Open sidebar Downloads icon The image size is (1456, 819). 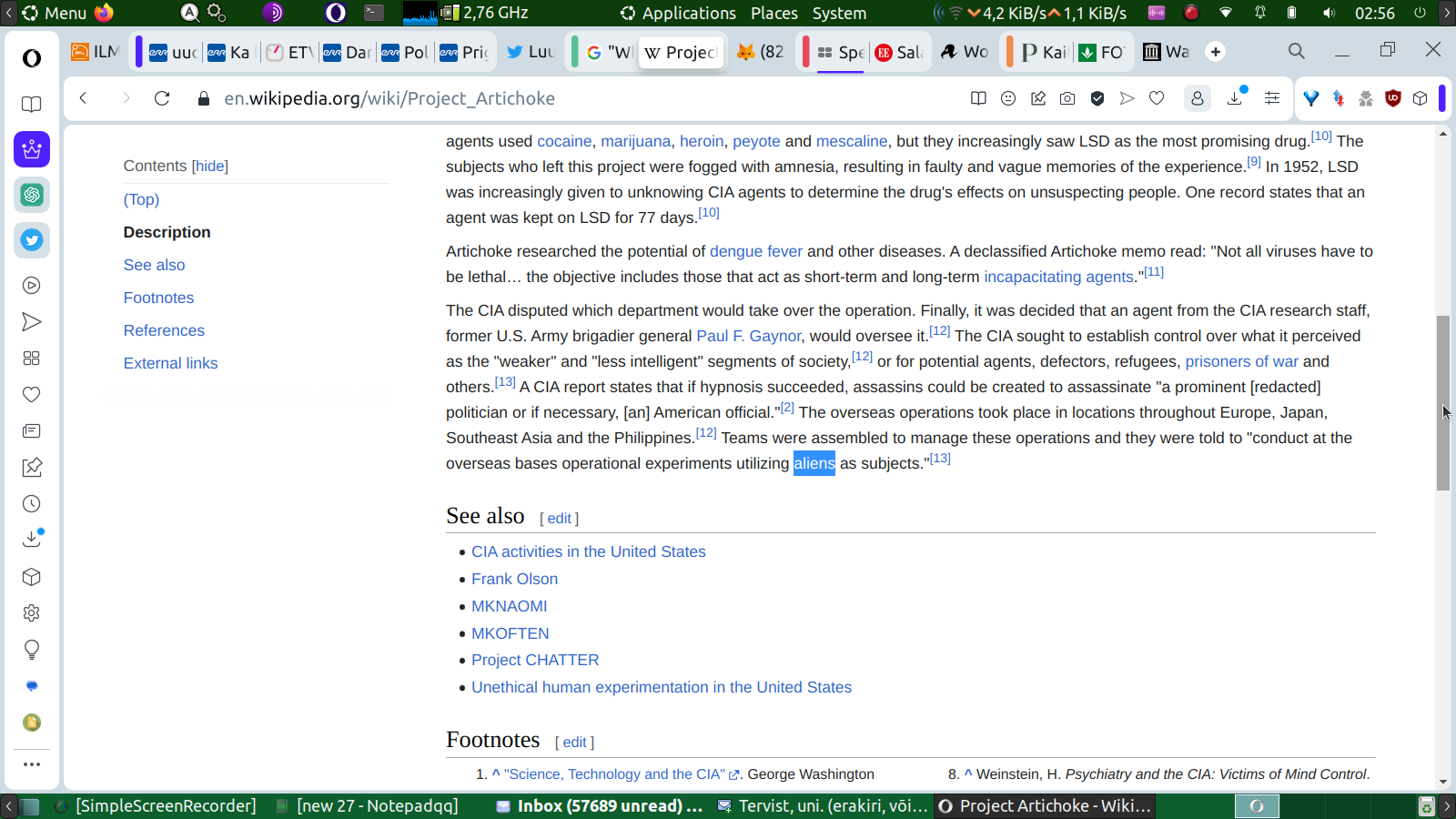tap(32, 539)
